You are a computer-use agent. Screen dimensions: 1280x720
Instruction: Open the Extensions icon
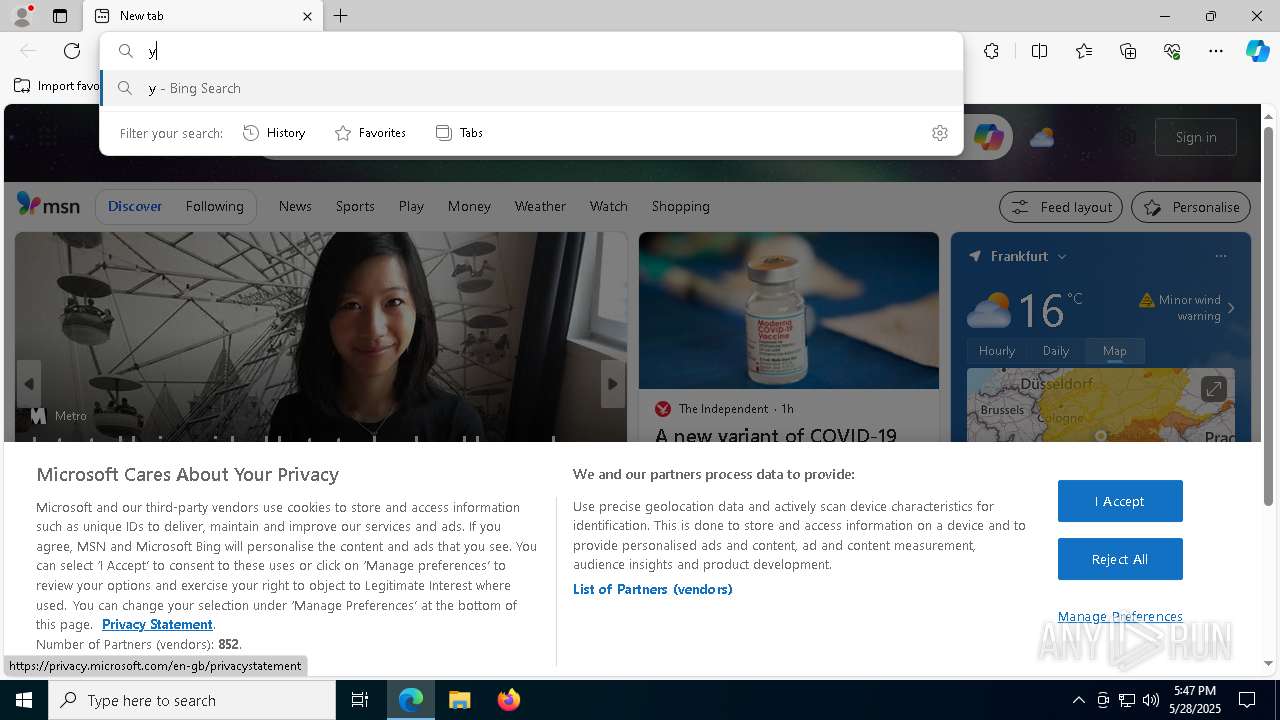pyautogui.click(x=991, y=51)
